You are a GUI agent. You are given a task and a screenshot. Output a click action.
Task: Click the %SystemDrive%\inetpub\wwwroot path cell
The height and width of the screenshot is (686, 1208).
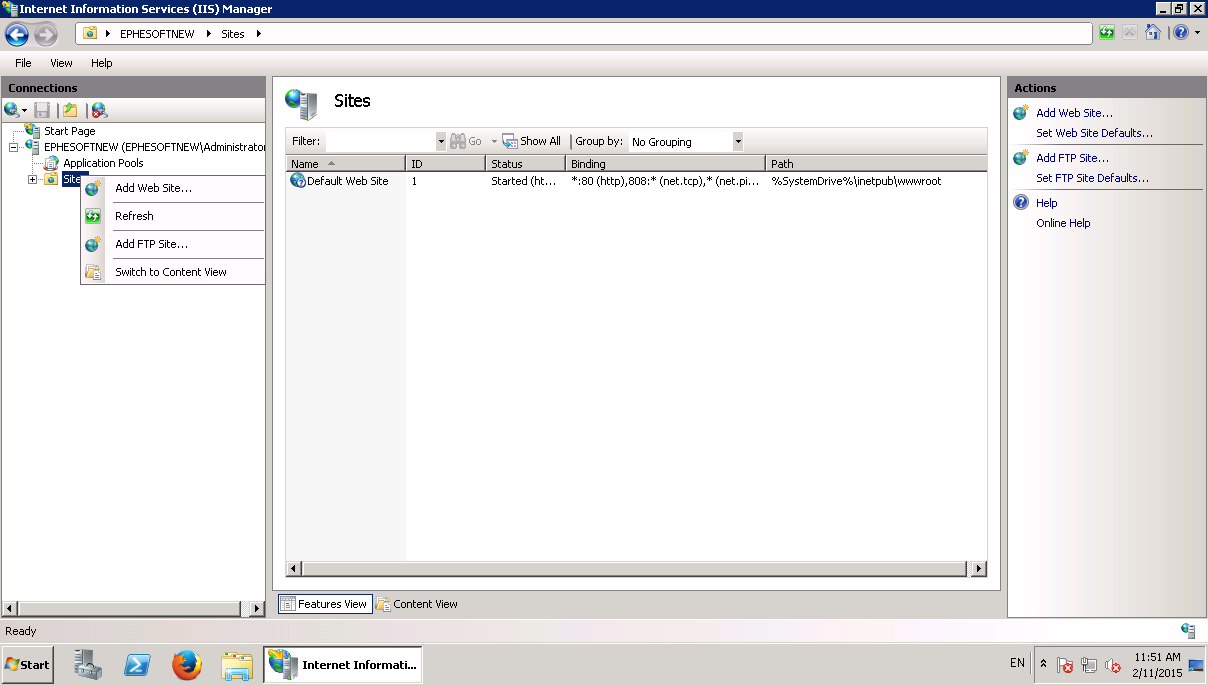(856, 181)
